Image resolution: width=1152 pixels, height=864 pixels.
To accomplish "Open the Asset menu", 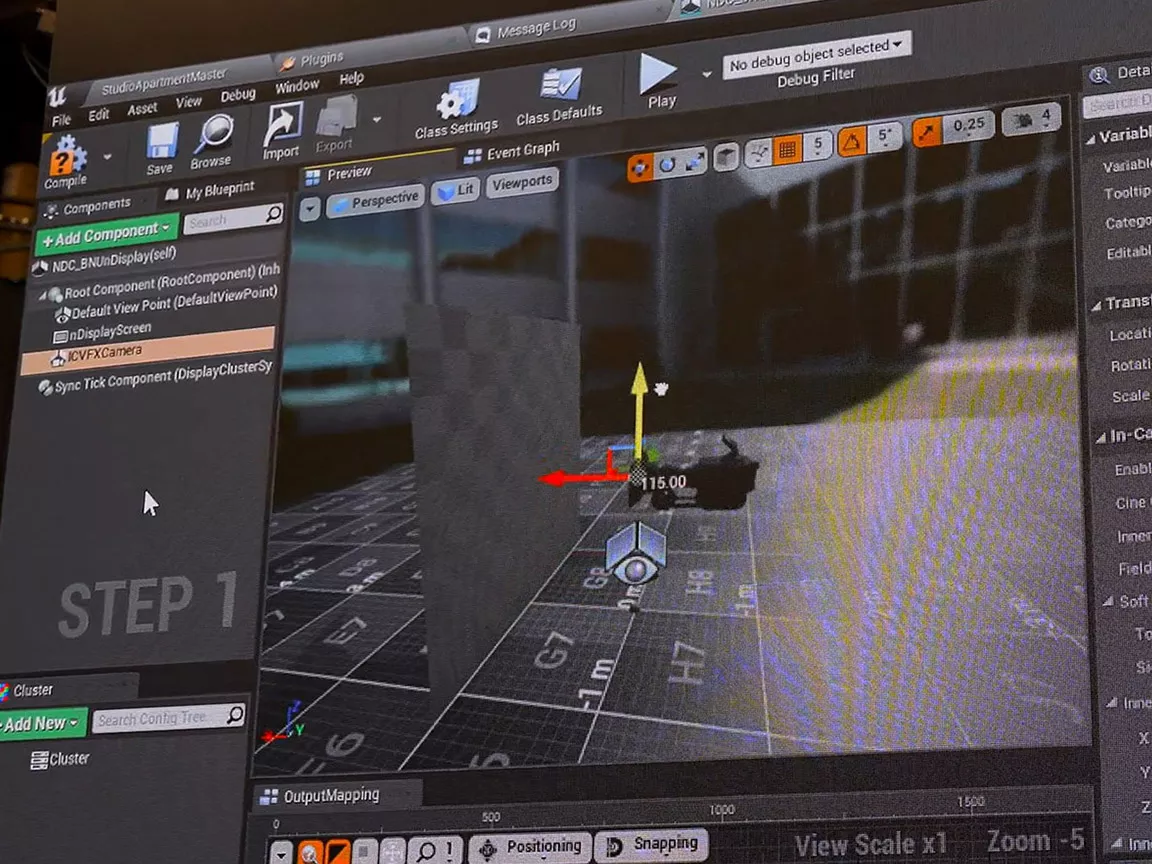I will pos(142,109).
